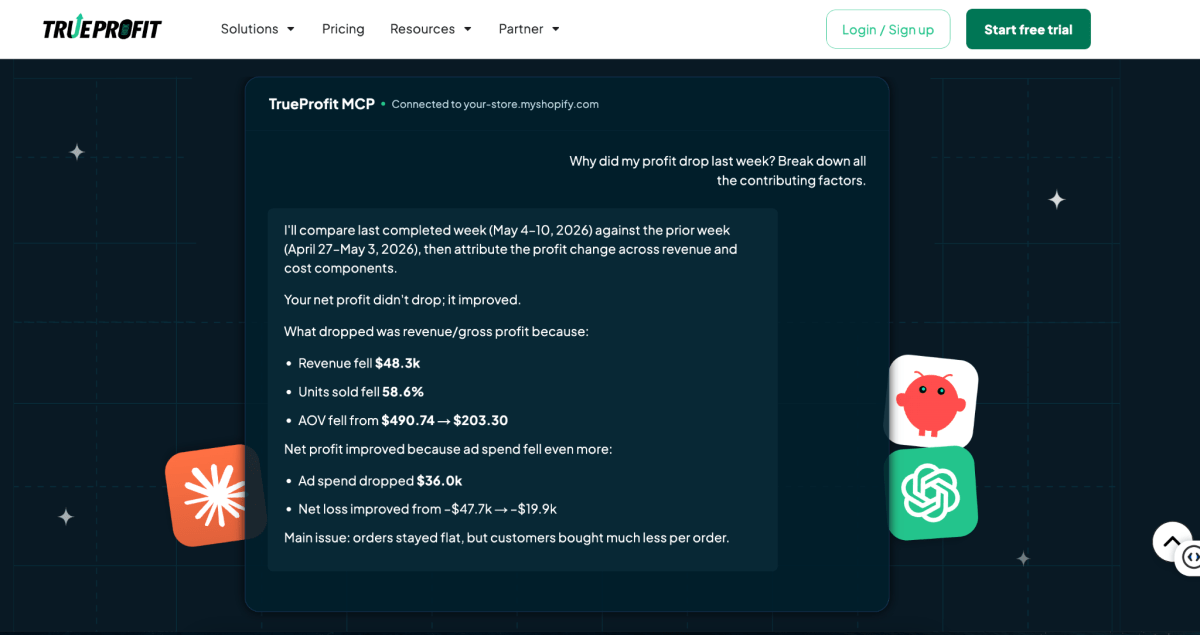Click the code brackets widget icon
The image size is (1200, 635).
coord(1190,557)
